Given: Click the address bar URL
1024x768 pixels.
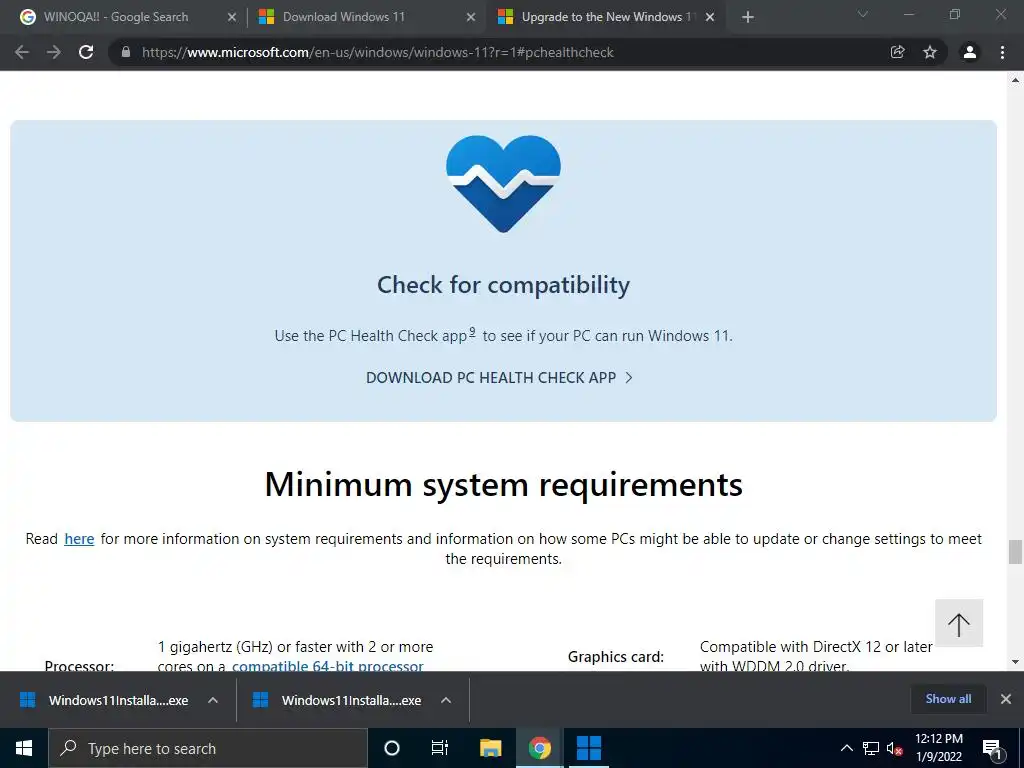Looking at the screenshot, I should click(377, 52).
